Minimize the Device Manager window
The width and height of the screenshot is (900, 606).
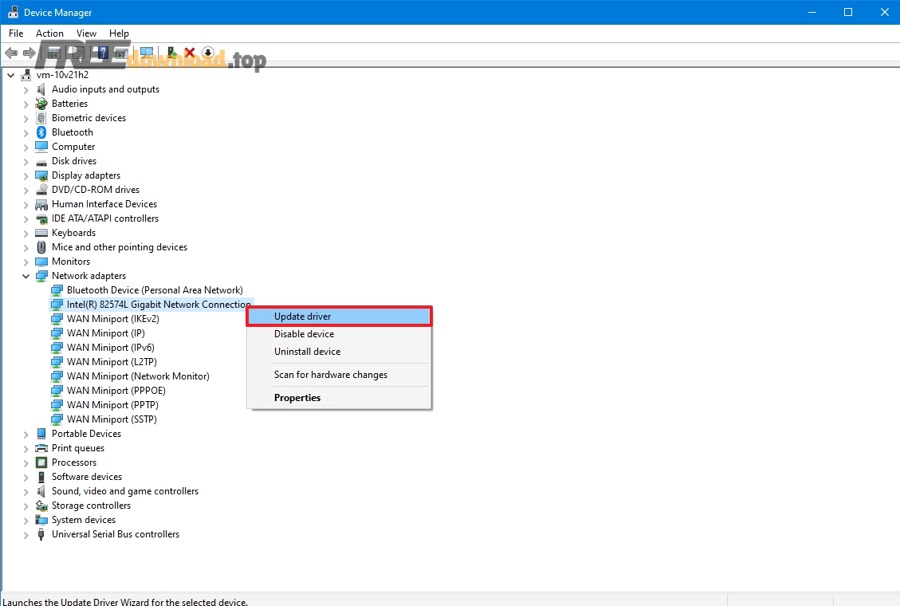pos(812,12)
